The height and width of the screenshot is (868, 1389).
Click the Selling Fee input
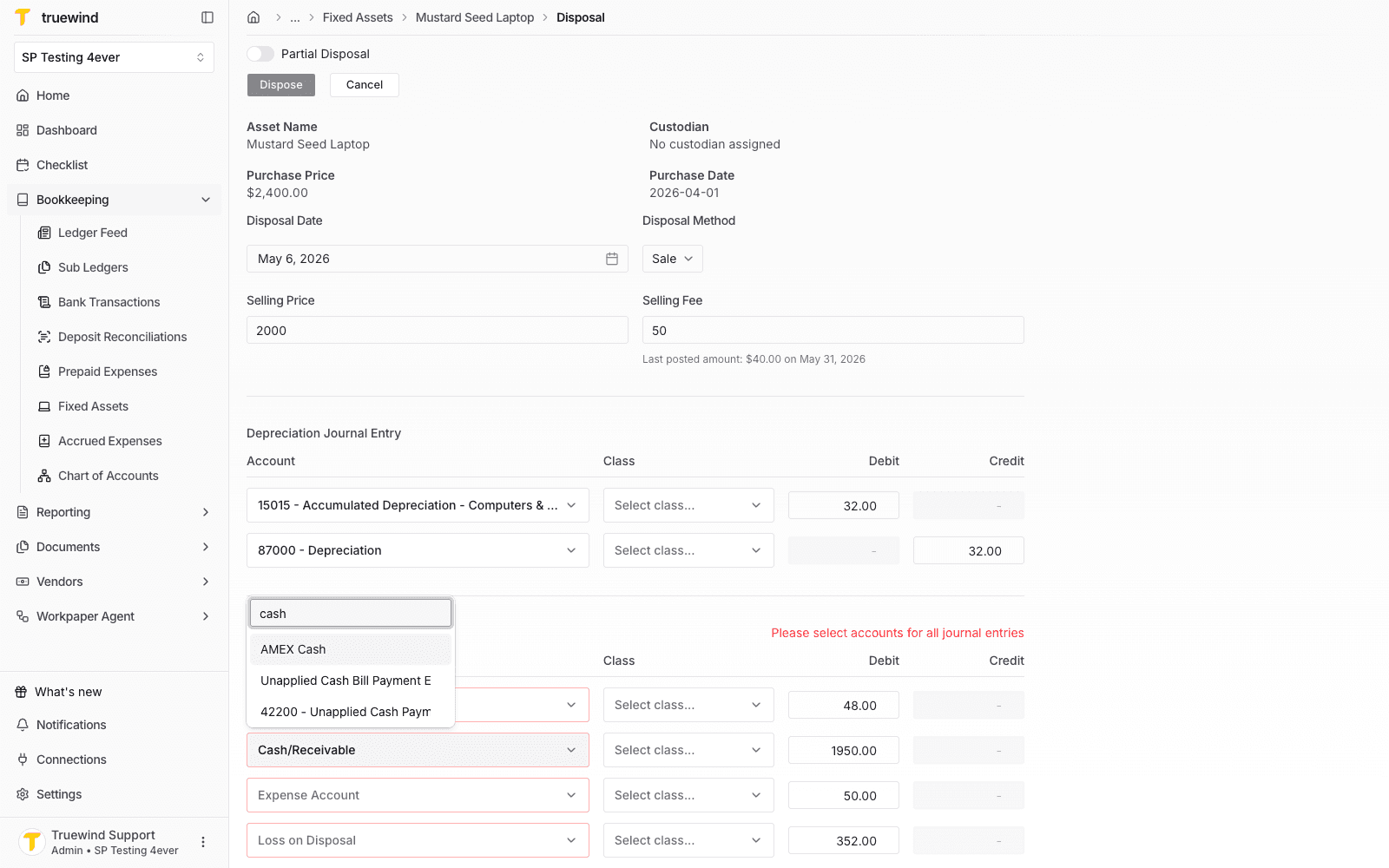pos(833,330)
